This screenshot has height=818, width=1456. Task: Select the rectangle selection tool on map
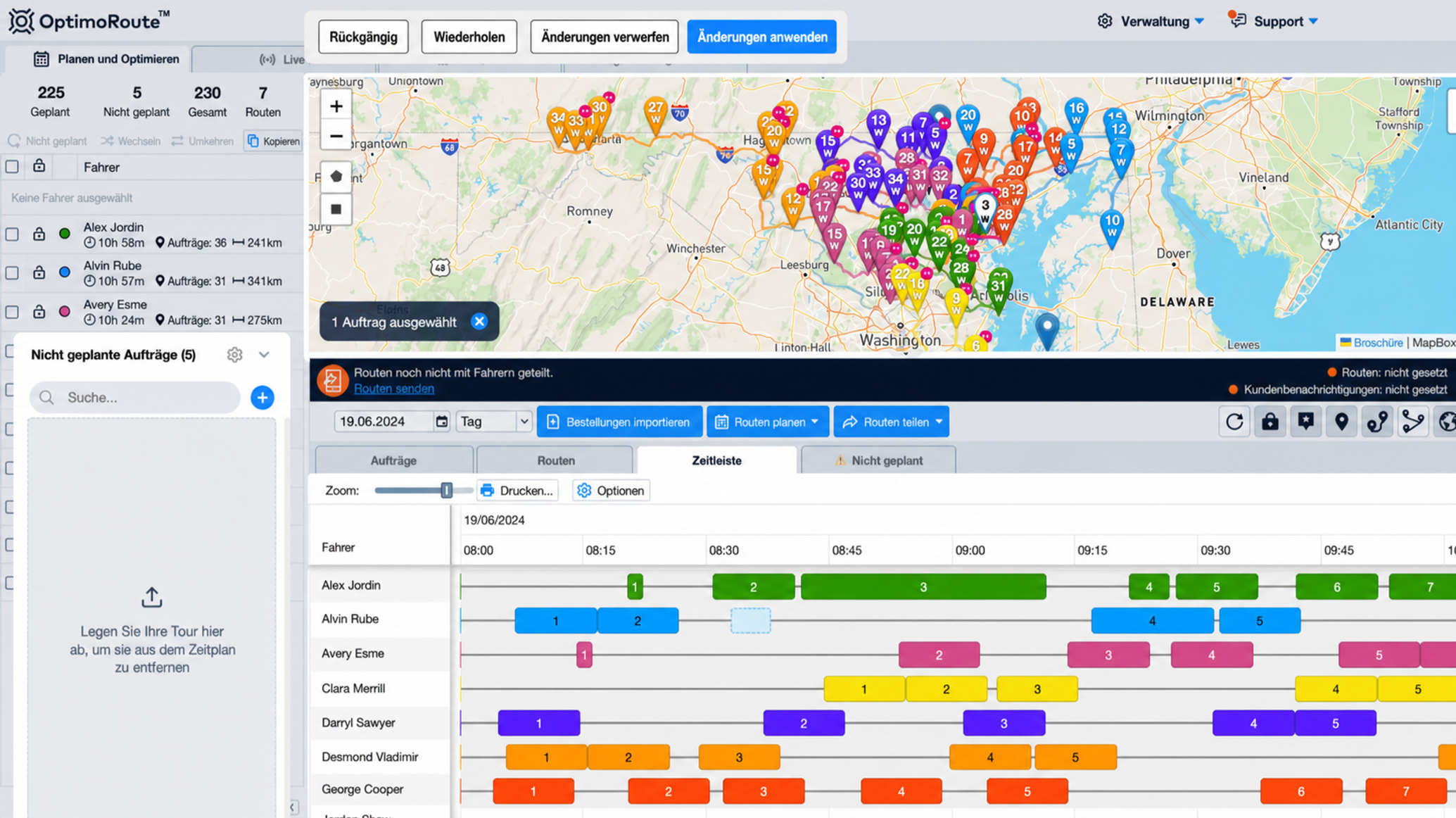[x=336, y=209]
